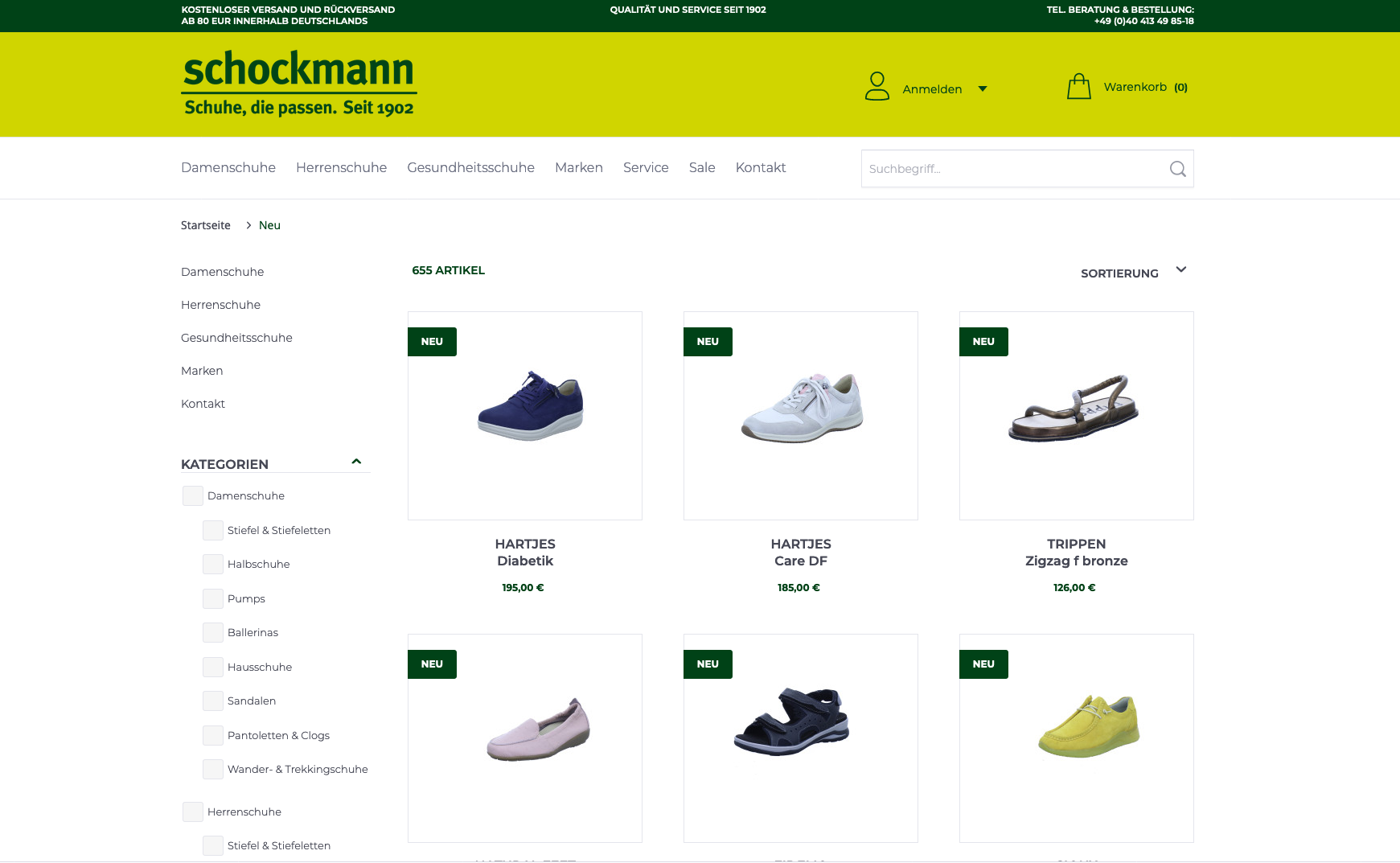The height and width of the screenshot is (863, 1400).
Task: Click the schockmann logo
Action: click(x=298, y=84)
